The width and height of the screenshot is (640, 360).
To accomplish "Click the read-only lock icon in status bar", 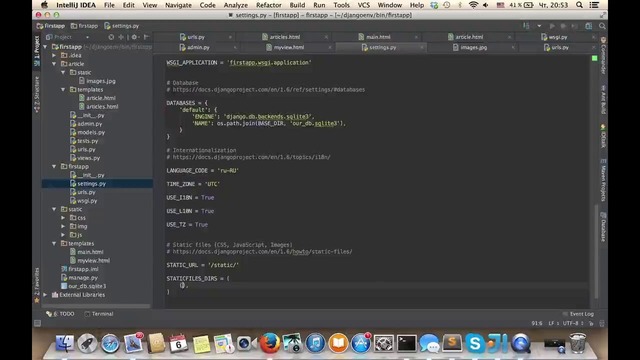I will tap(591, 323).
